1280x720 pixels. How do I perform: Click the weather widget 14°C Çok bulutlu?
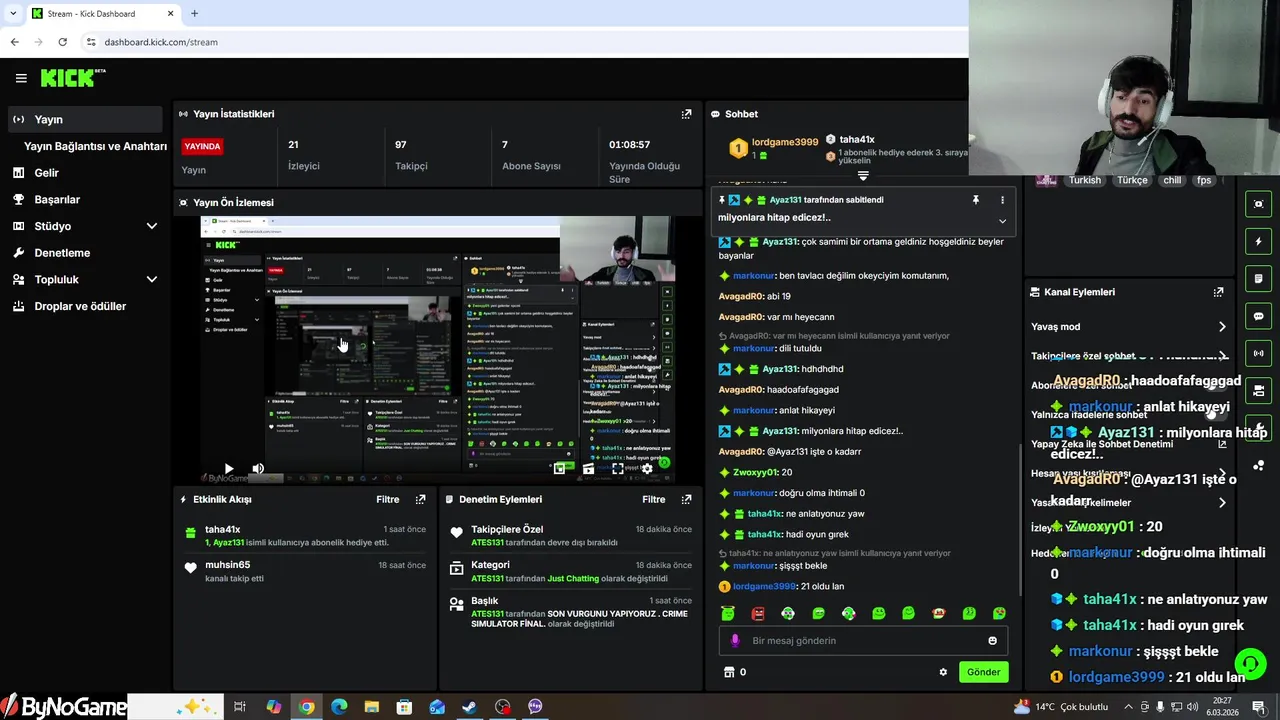click(x=1061, y=707)
